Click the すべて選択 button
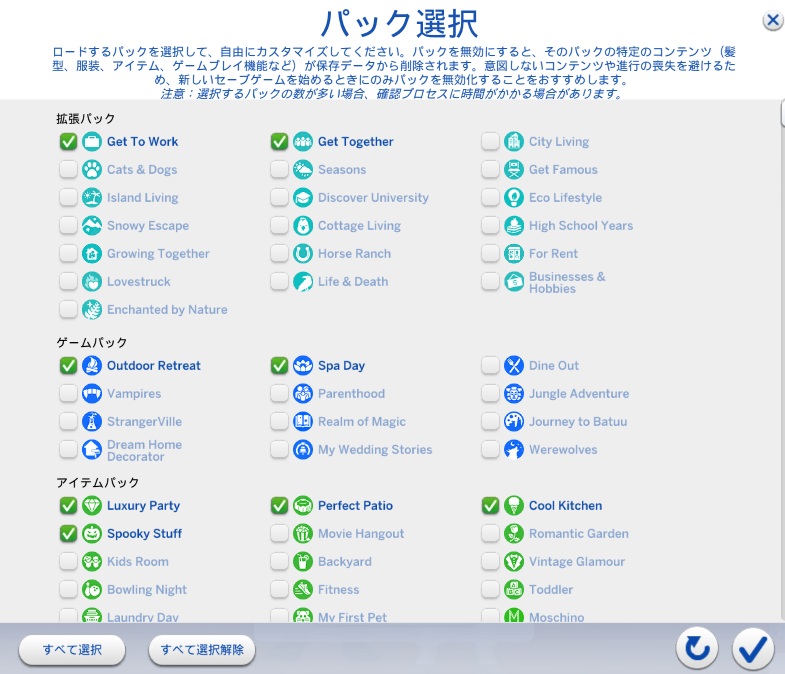This screenshot has height=674, width=785. [x=72, y=650]
